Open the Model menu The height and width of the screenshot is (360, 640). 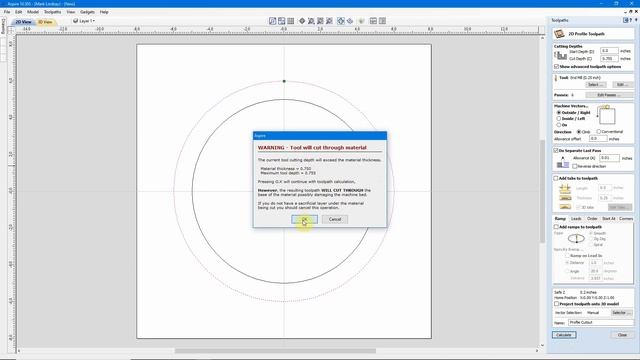tap(33, 12)
